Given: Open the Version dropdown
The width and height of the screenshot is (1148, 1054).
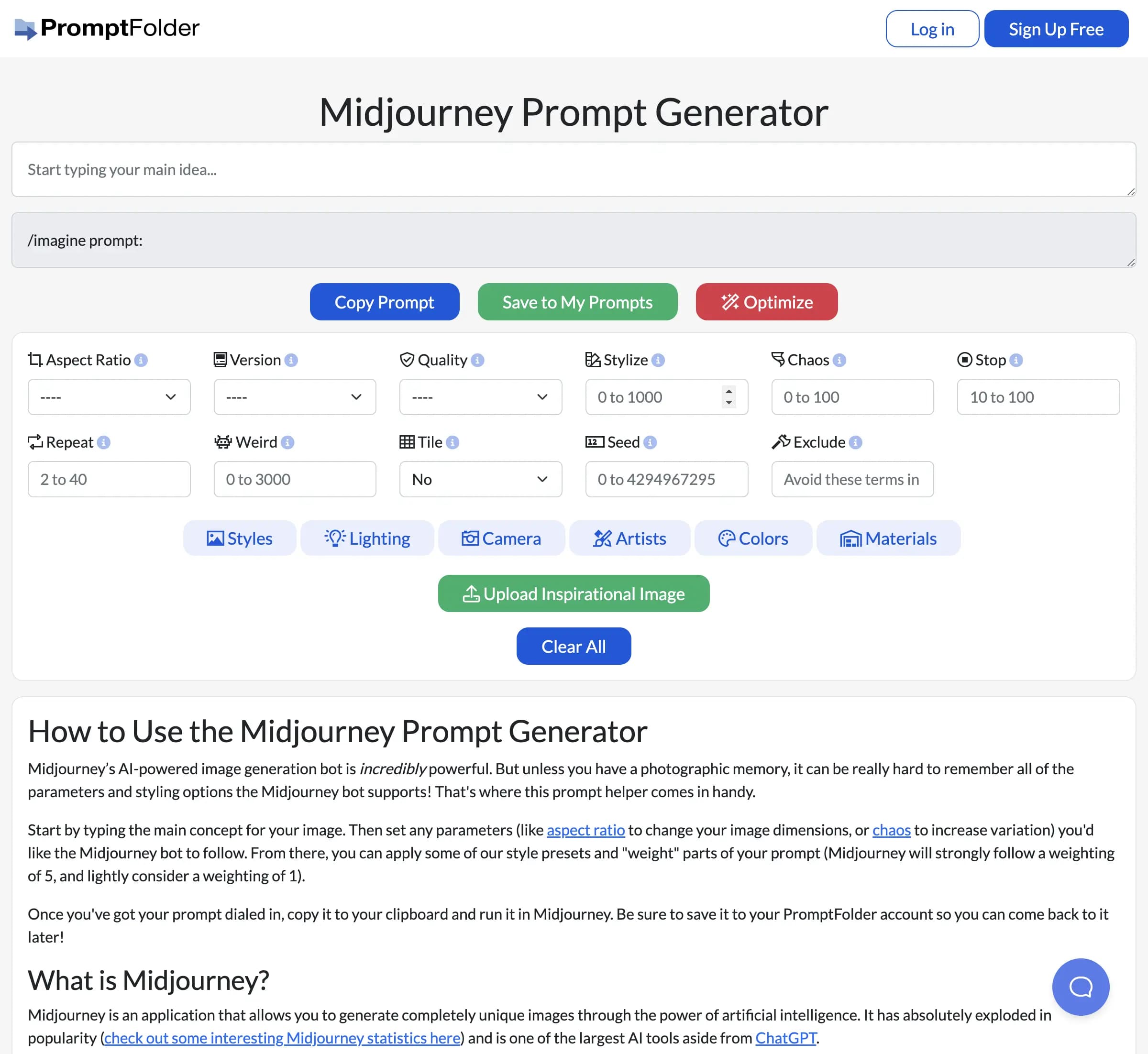Looking at the screenshot, I should coord(295,397).
